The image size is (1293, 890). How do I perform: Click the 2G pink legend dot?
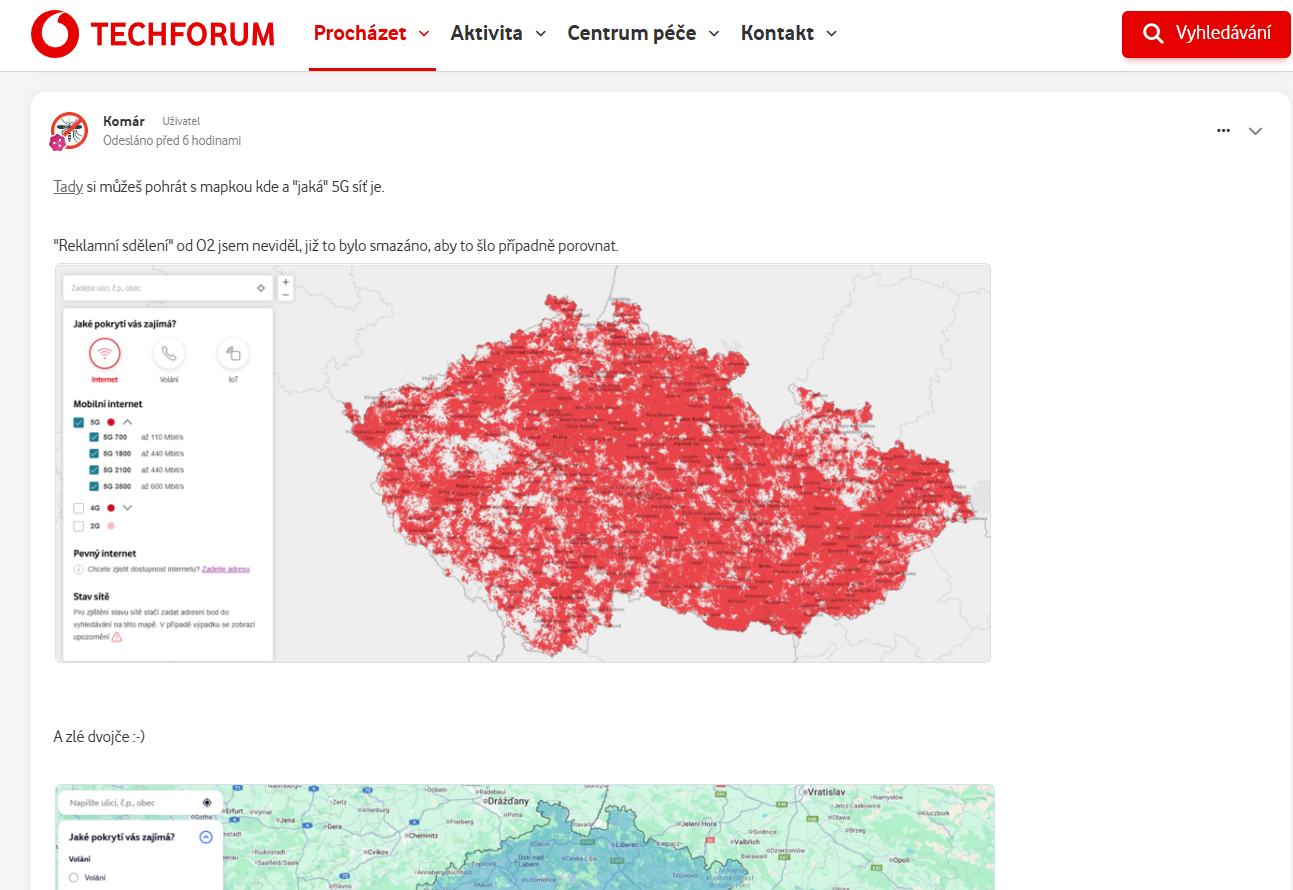[x=111, y=526]
